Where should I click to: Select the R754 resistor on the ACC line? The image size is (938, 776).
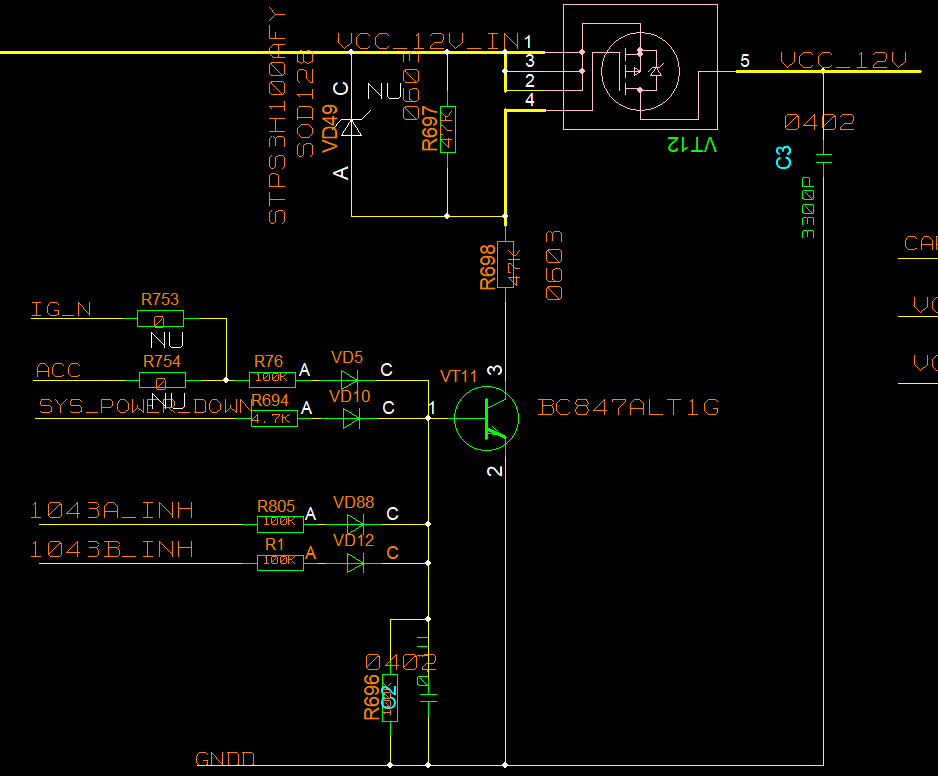pyautogui.click(x=160, y=380)
